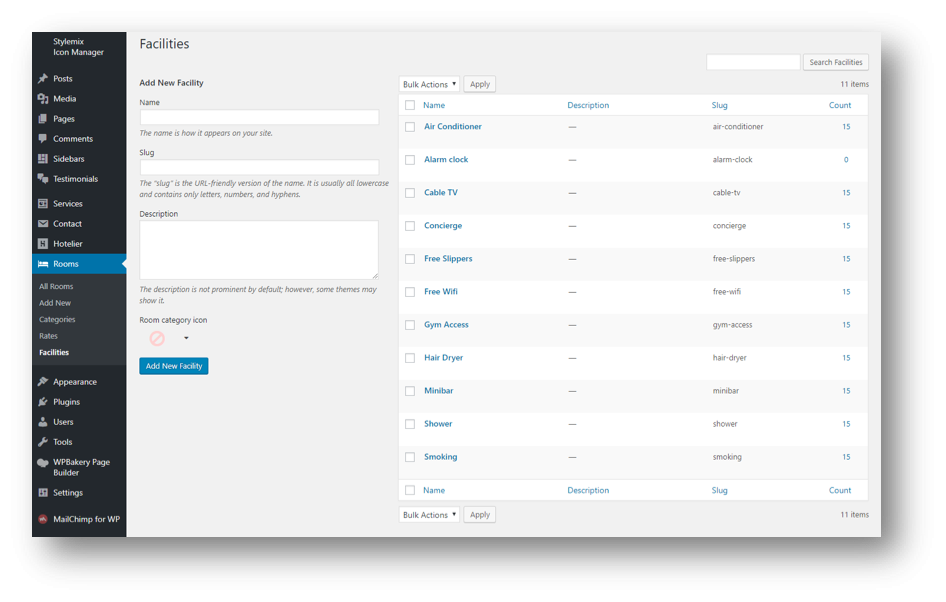Expand the bottom Bulk Actions dropdown
Viewport: 946px width, 602px height.
429,515
